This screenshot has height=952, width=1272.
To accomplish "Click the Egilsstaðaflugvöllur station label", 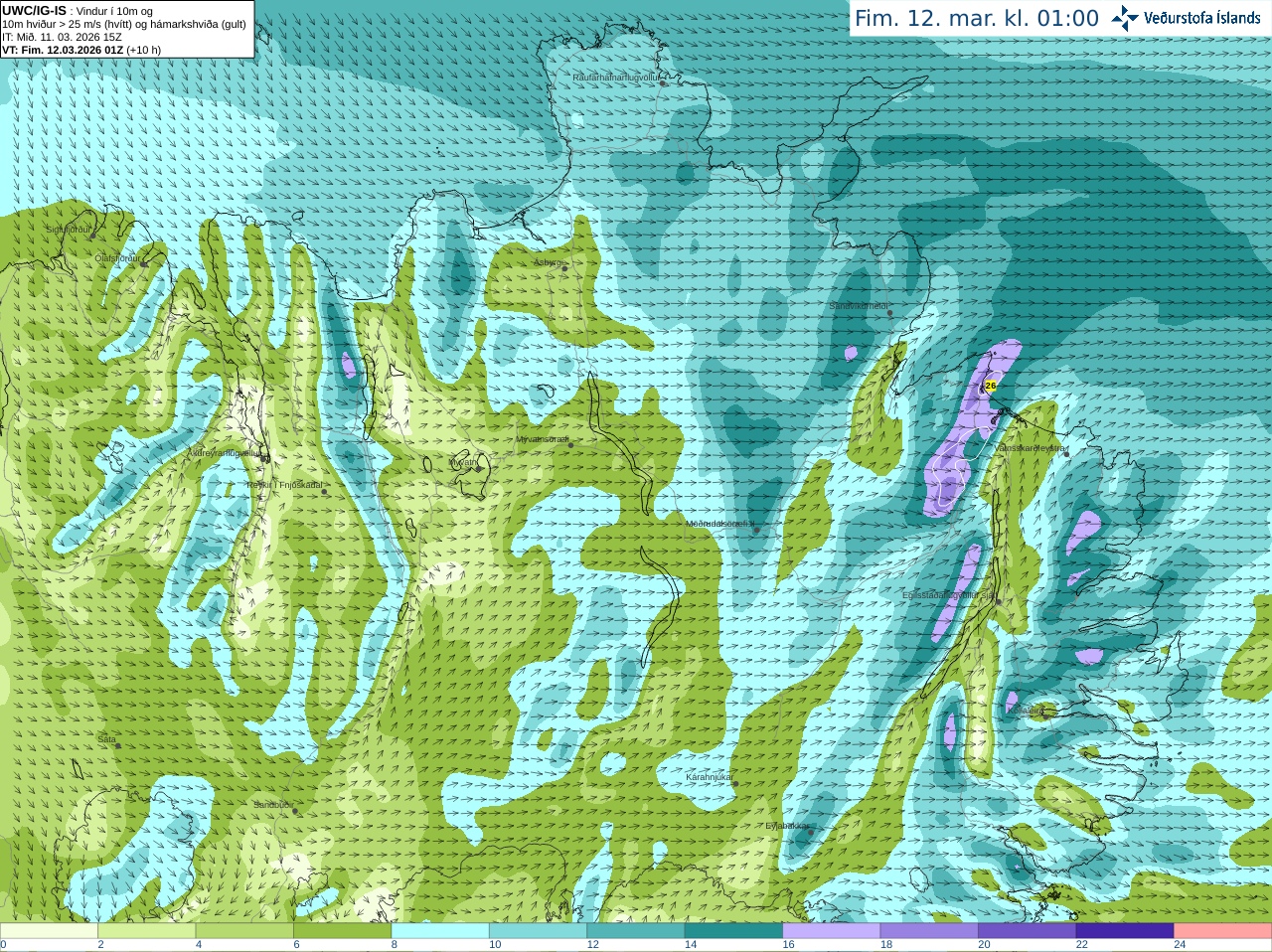I will click(x=948, y=595).
